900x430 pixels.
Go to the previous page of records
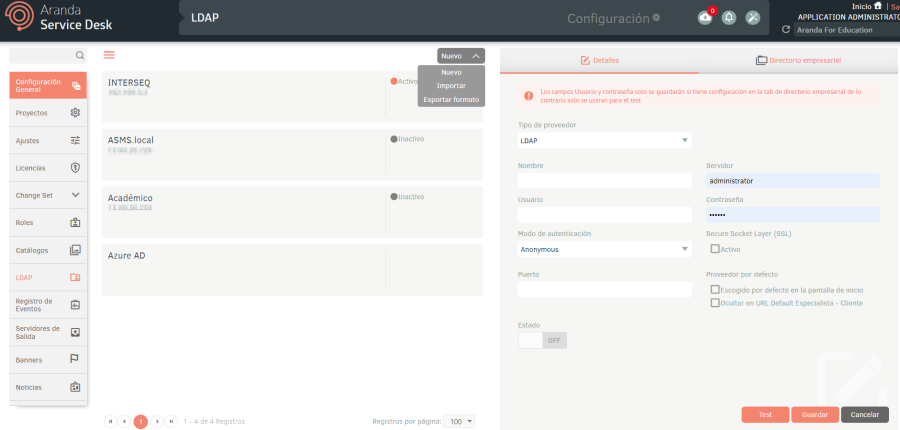tap(124, 421)
